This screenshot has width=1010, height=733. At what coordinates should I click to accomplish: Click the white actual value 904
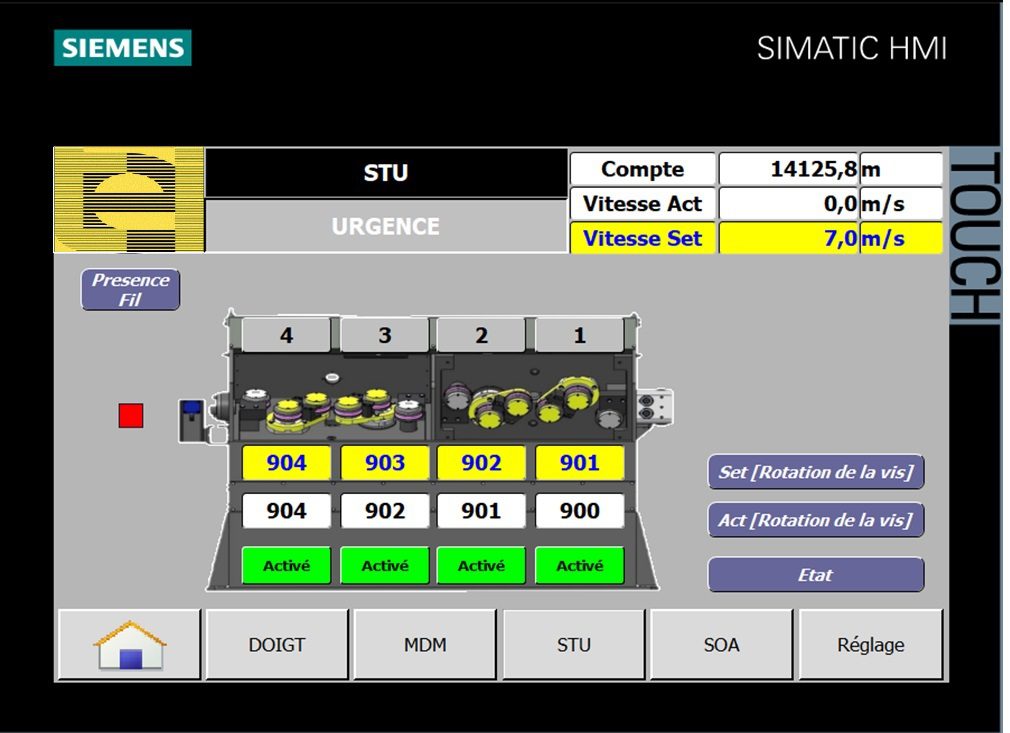pyautogui.click(x=287, y=511)
